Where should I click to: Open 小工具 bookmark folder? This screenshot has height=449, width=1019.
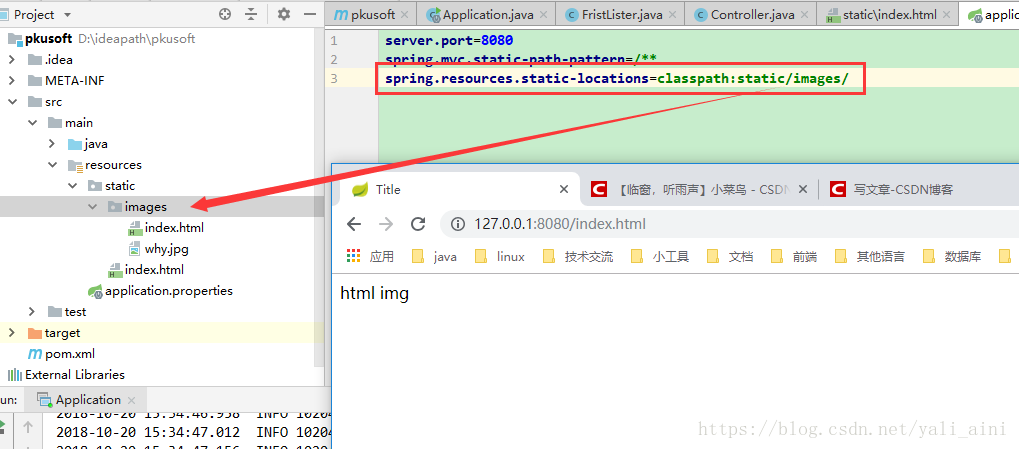click(x=660, y=257)
